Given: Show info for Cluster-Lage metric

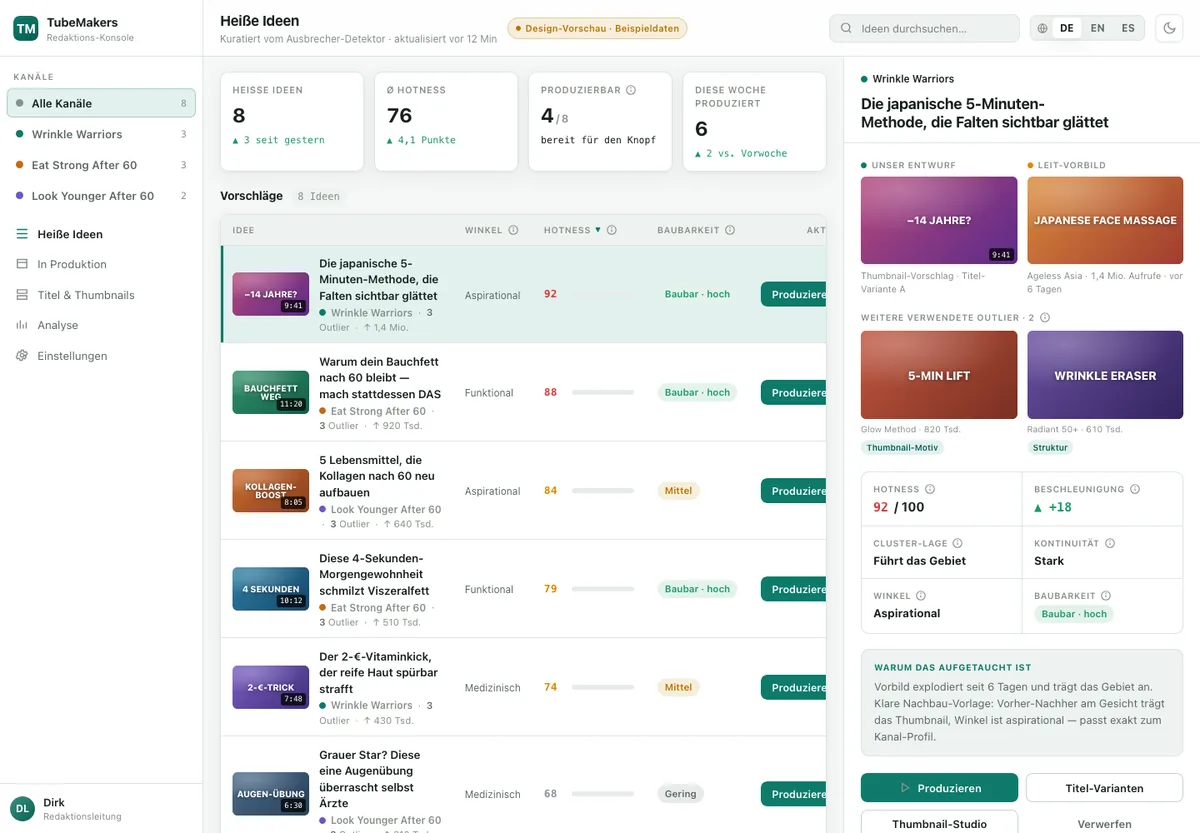Looking at the screenshot, I should pyautogui.click(x=958, y=543).
